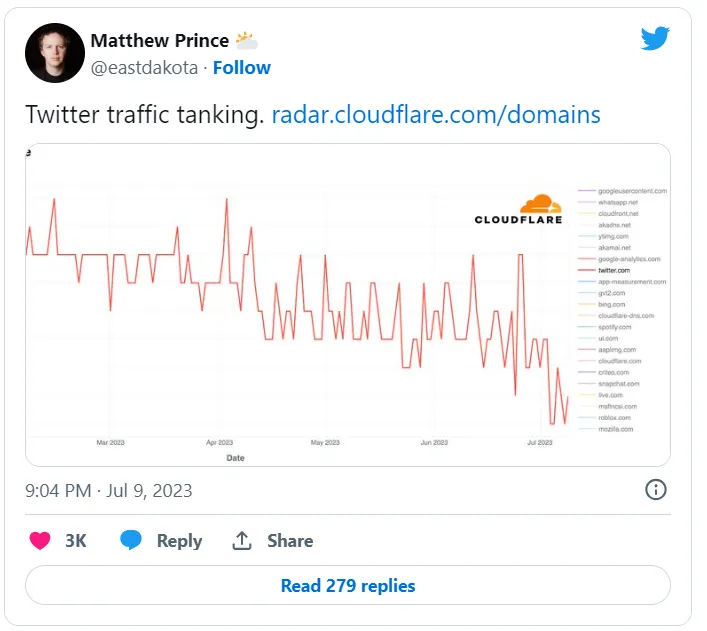Click the share upload arrow icon
This screenshot has width=707, height=631.
pyautogui.click(x=242, y=541)
